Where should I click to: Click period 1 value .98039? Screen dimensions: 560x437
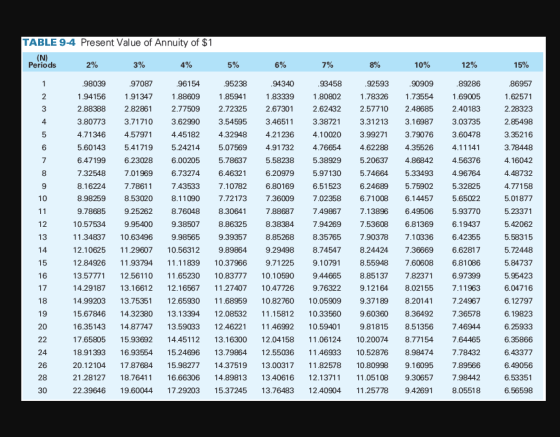coord(94,84)
